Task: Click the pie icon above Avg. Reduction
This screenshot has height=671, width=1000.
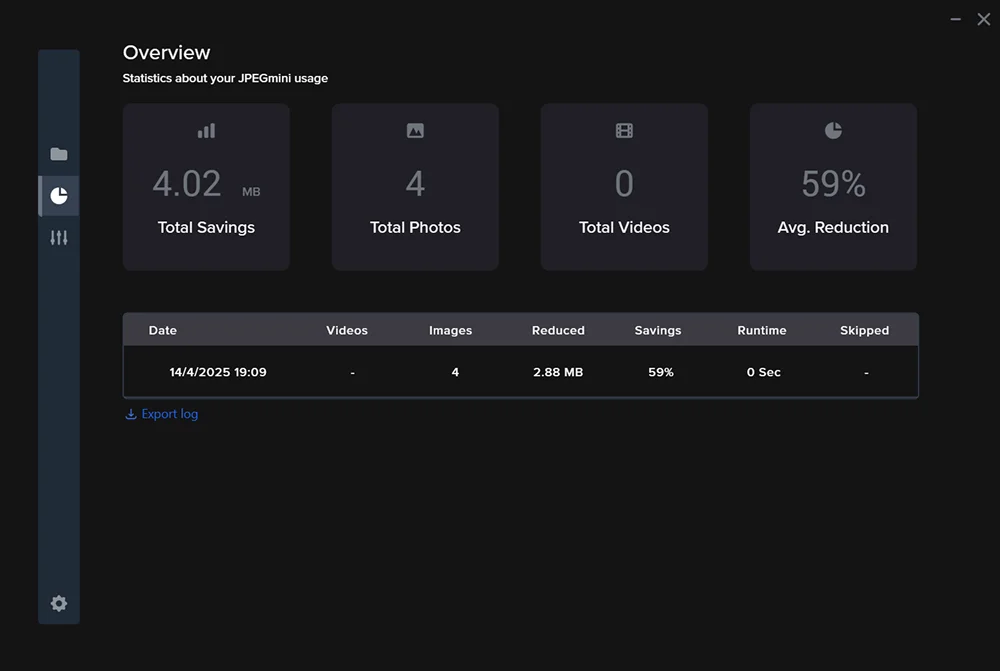Action: (x=833, y=131)
